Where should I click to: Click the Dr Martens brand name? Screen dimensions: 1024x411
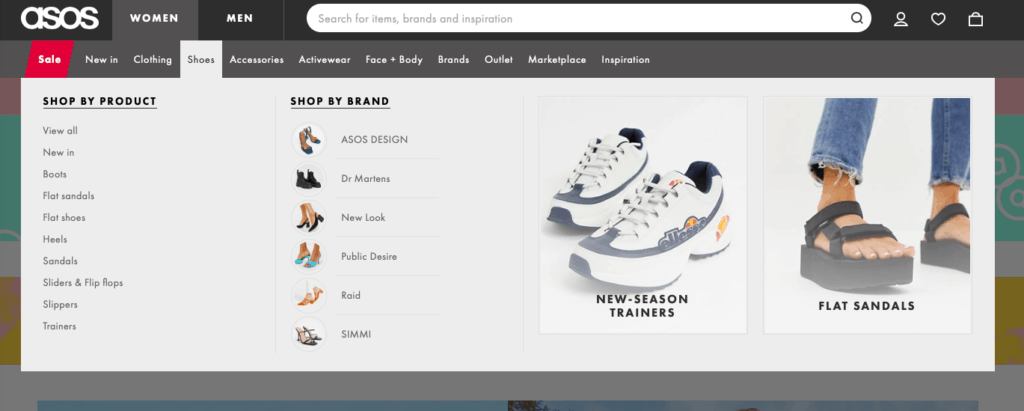click(366, 178)
